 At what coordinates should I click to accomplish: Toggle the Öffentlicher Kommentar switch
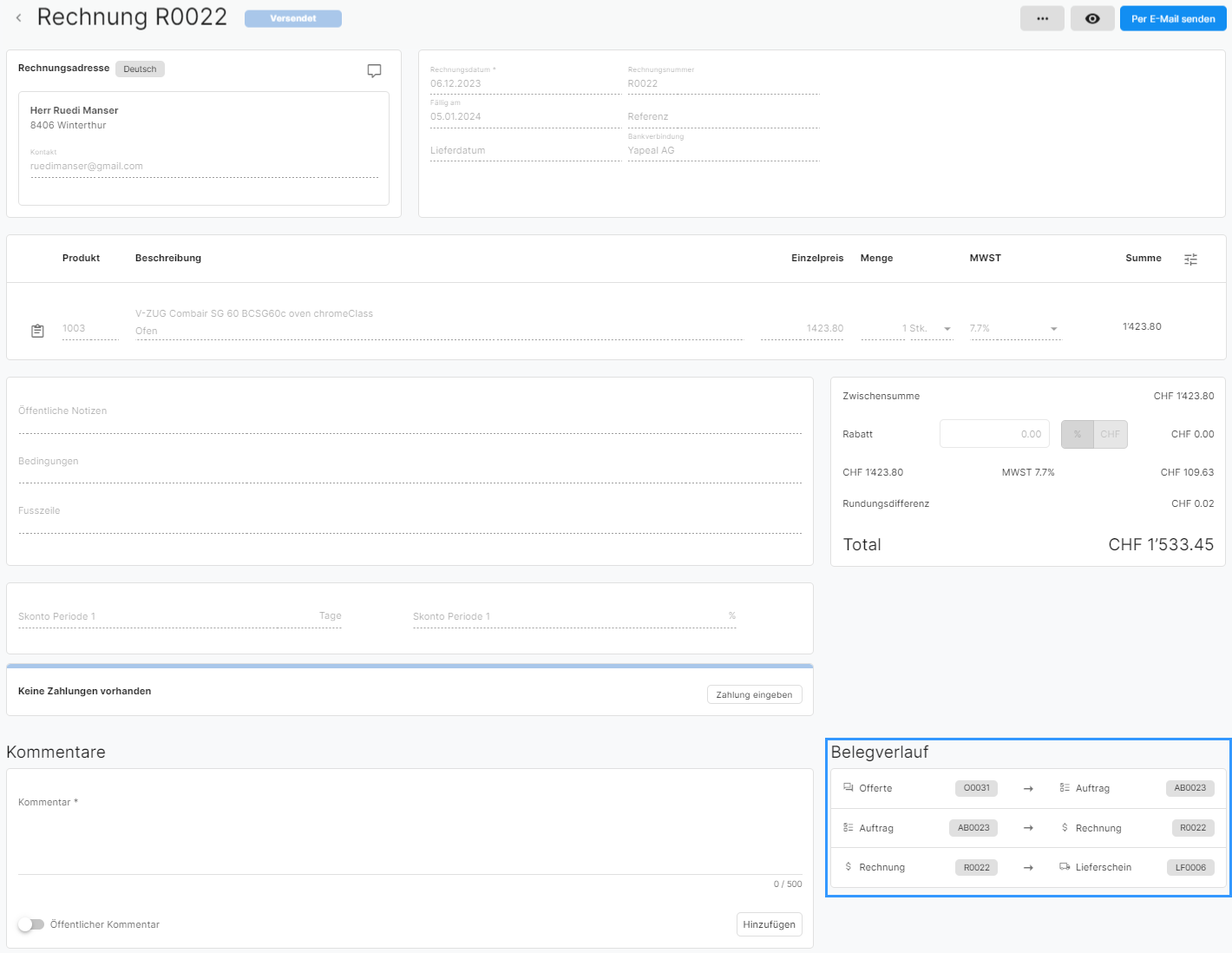point(31,924)
